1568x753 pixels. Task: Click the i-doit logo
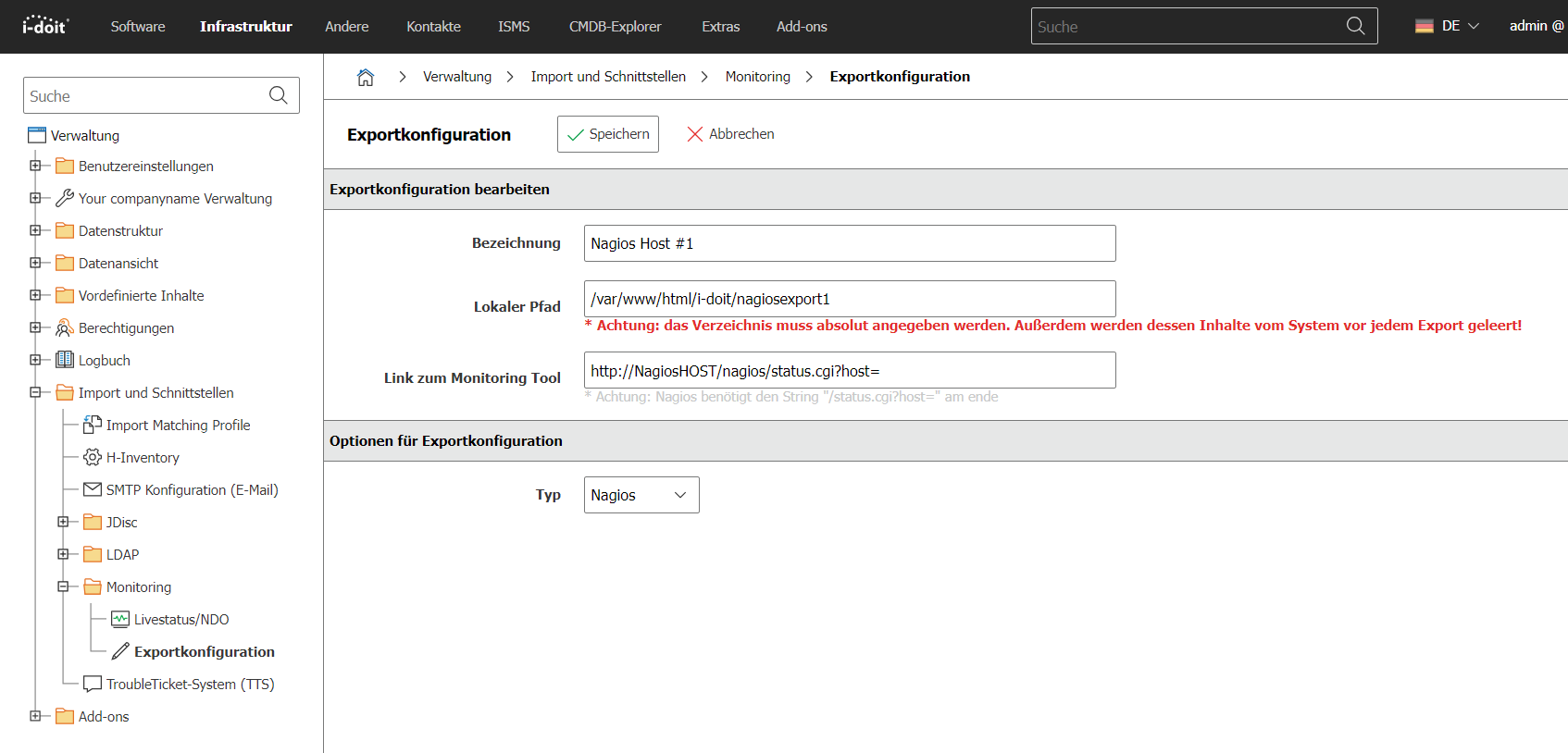(45, 25)
